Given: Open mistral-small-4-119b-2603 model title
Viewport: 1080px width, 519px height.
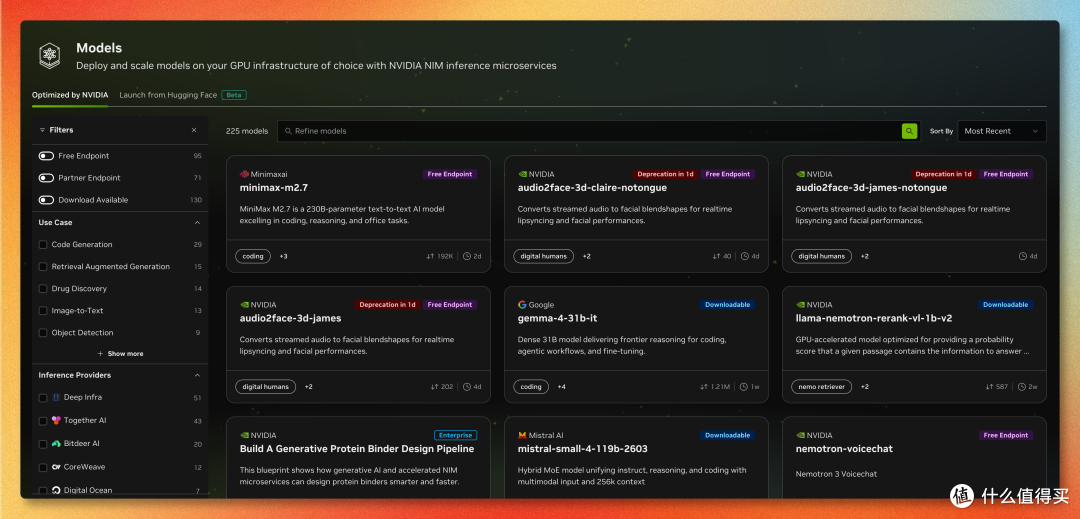Looking at the screenshot, I should (x=583, y=449).
